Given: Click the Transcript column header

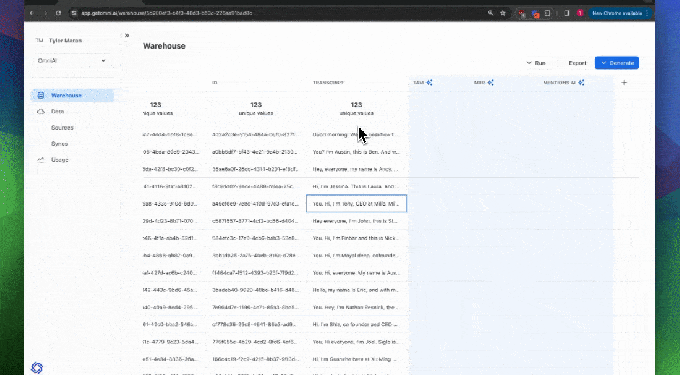Looking at the screenshot, I should point(328,82).
